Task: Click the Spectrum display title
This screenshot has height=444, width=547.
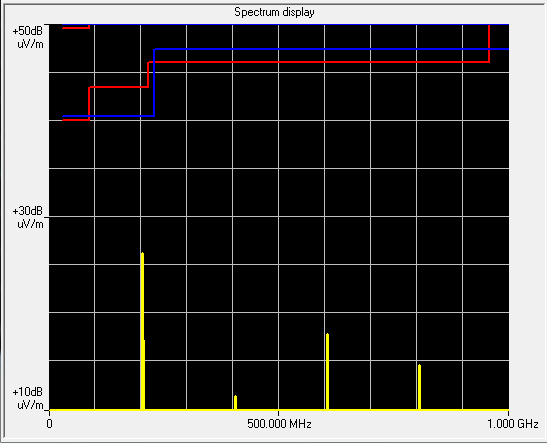Action: point(274,12)
